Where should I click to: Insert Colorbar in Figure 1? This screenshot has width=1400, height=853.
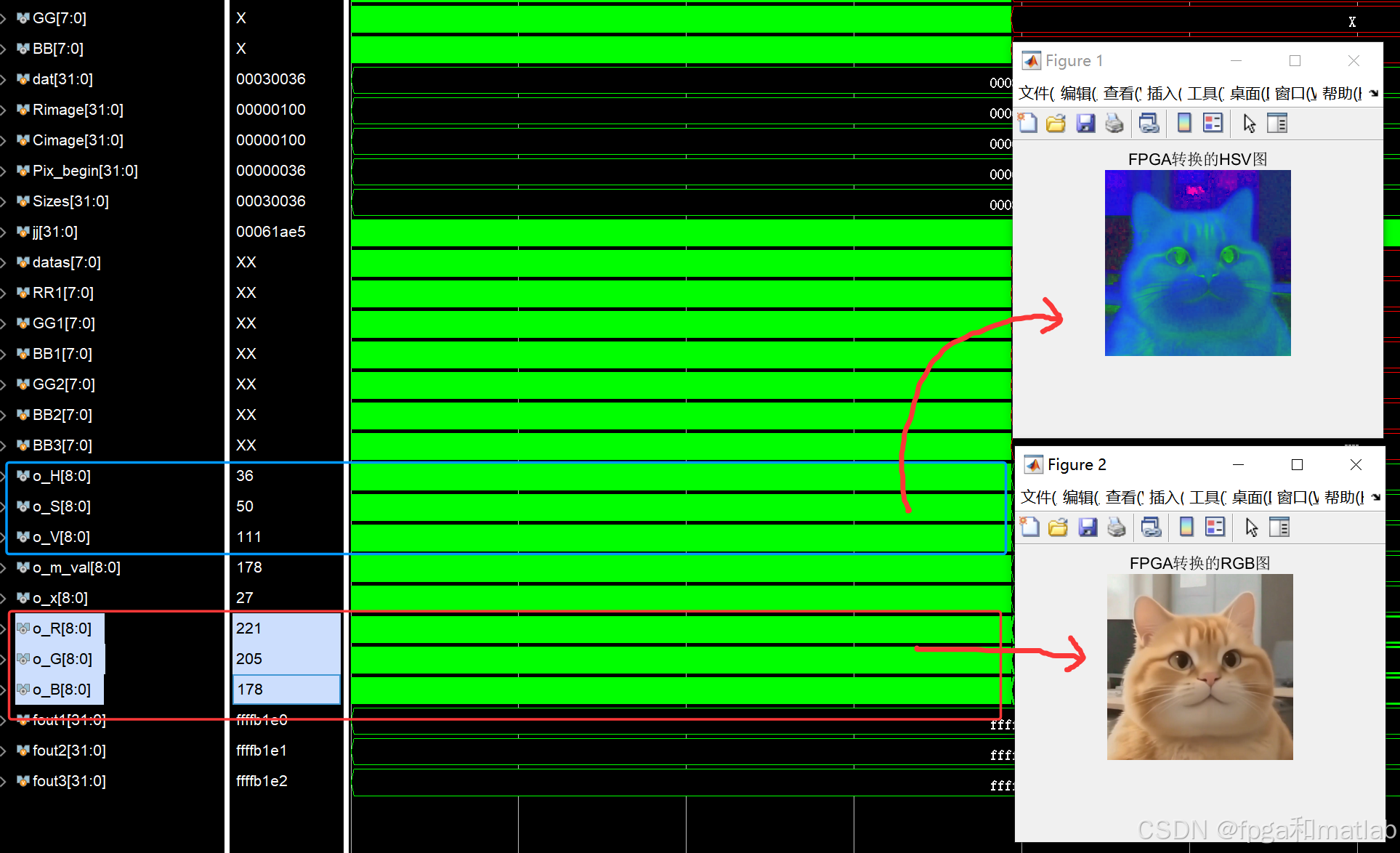pos(1184,124)
